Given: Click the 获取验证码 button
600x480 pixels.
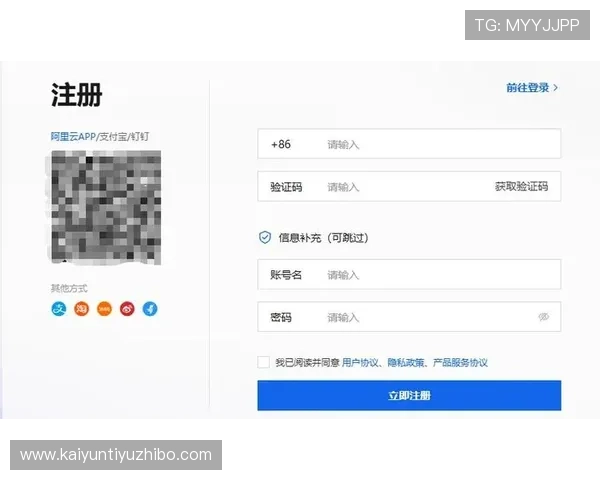Looking at the screenshot, I should tap(521, 186).
